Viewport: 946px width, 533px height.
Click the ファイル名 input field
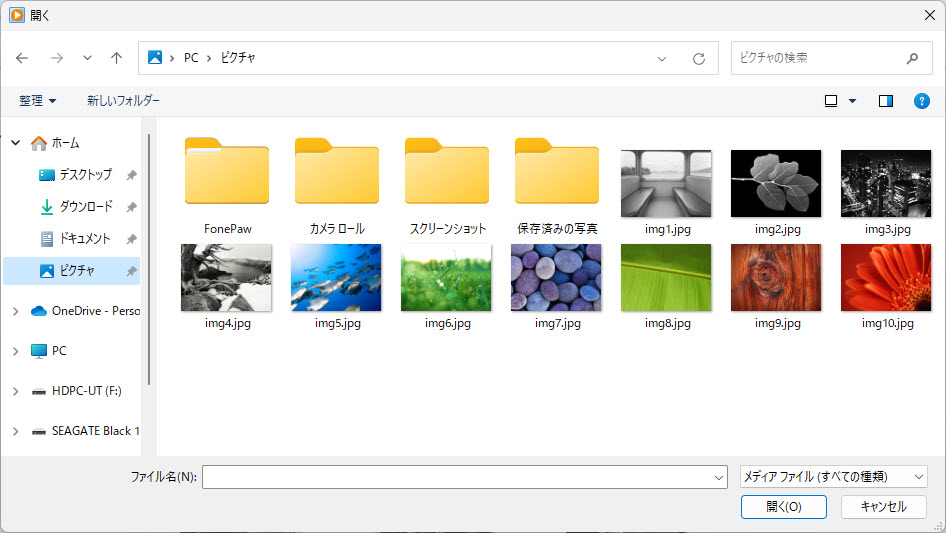pyautogui.click(x=463, y=477)
